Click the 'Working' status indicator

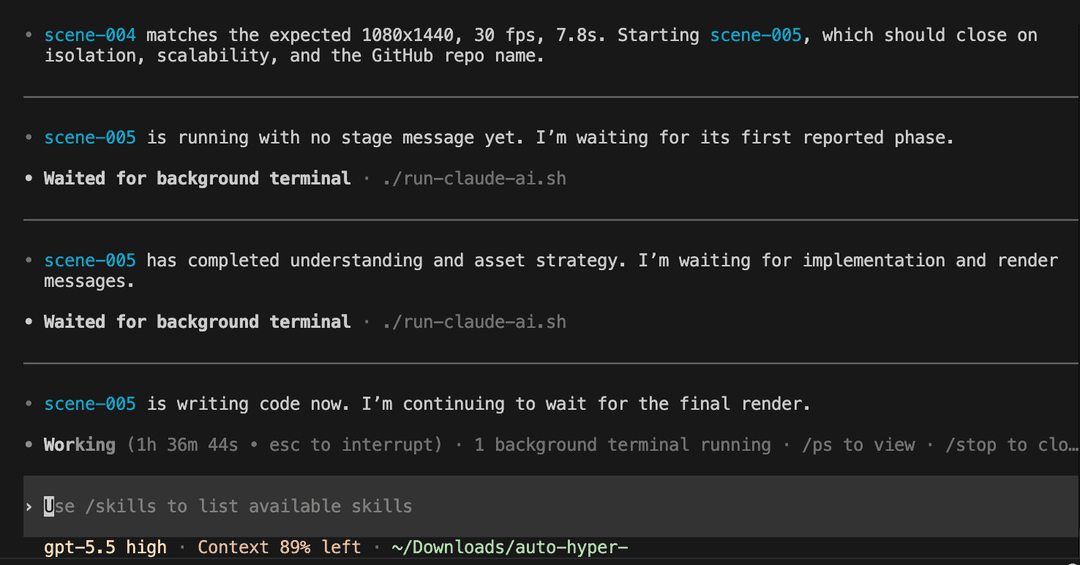point(80,445)
